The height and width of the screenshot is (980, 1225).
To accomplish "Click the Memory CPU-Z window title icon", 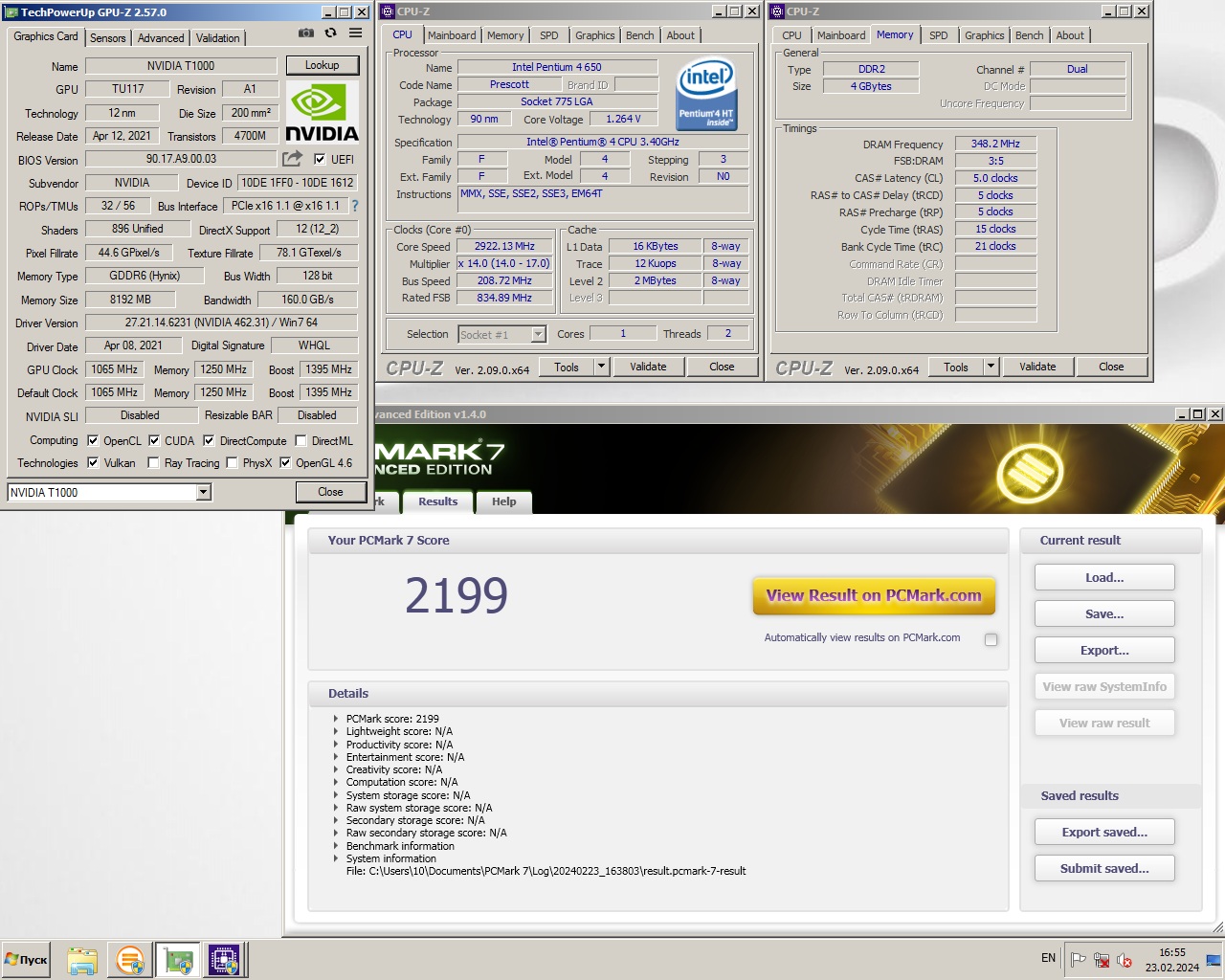I will (777, 11).
